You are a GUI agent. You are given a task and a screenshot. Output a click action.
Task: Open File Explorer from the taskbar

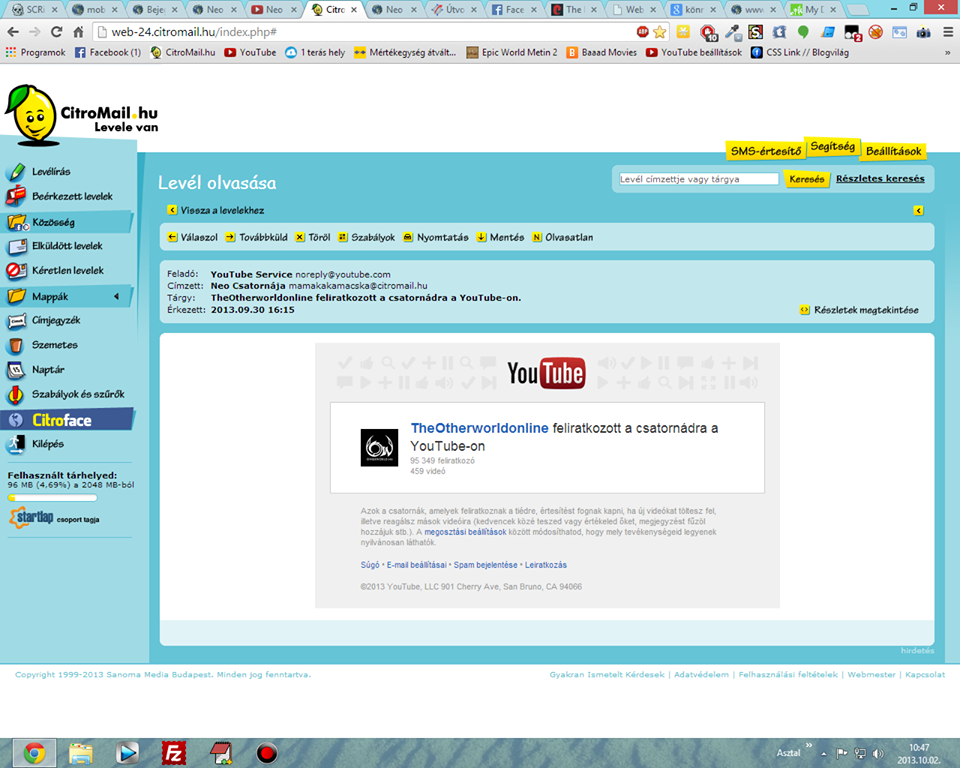[80, 753]
